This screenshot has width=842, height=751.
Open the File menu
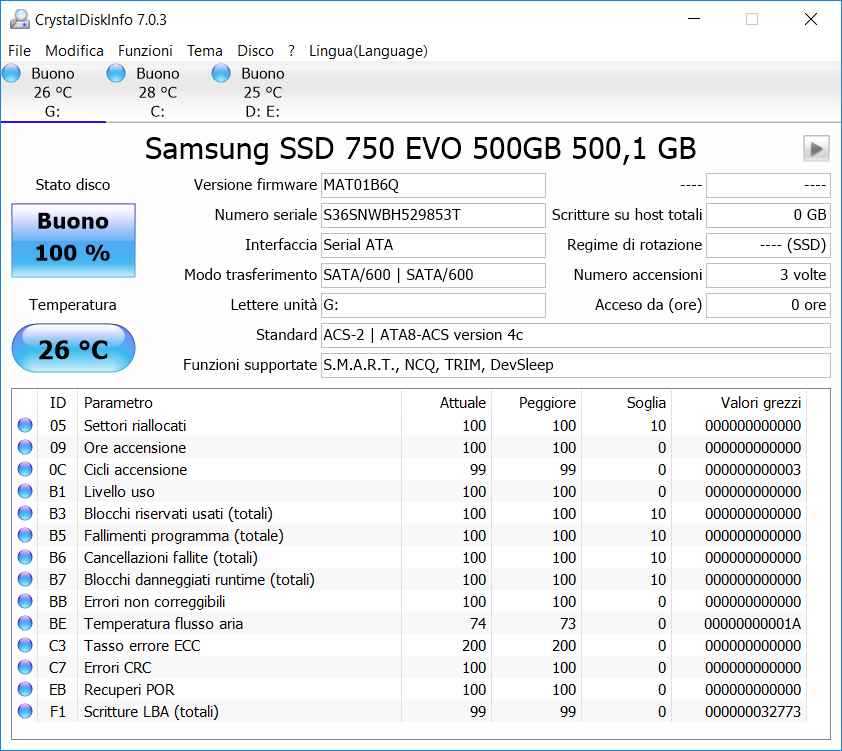coord(19,51)
